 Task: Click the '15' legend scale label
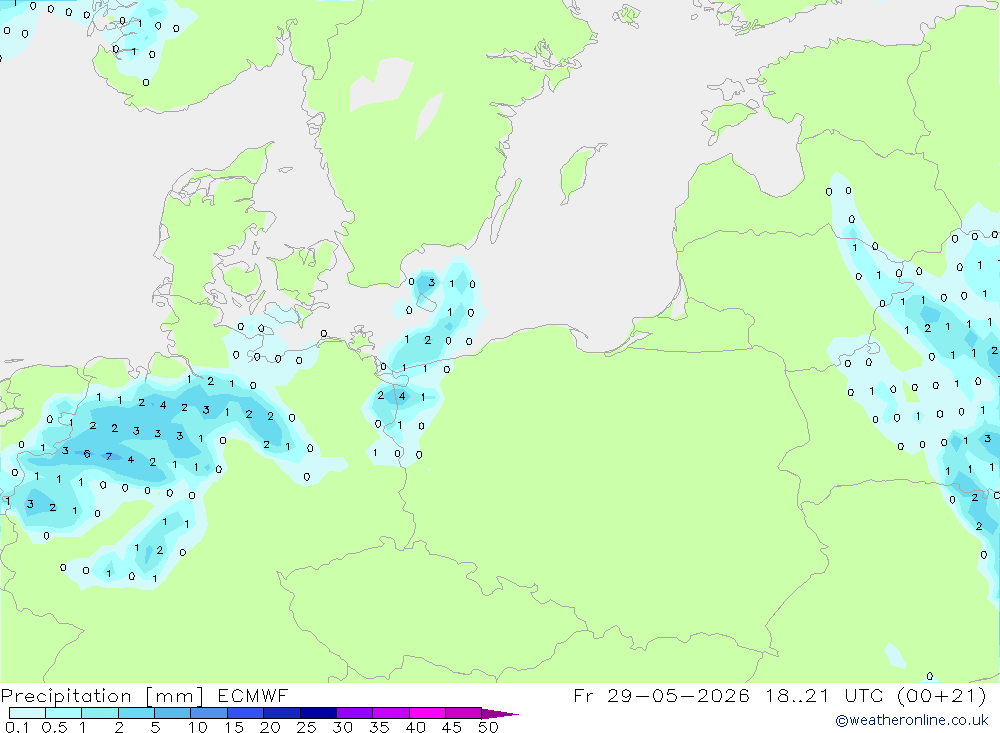[x=234, y=727]
